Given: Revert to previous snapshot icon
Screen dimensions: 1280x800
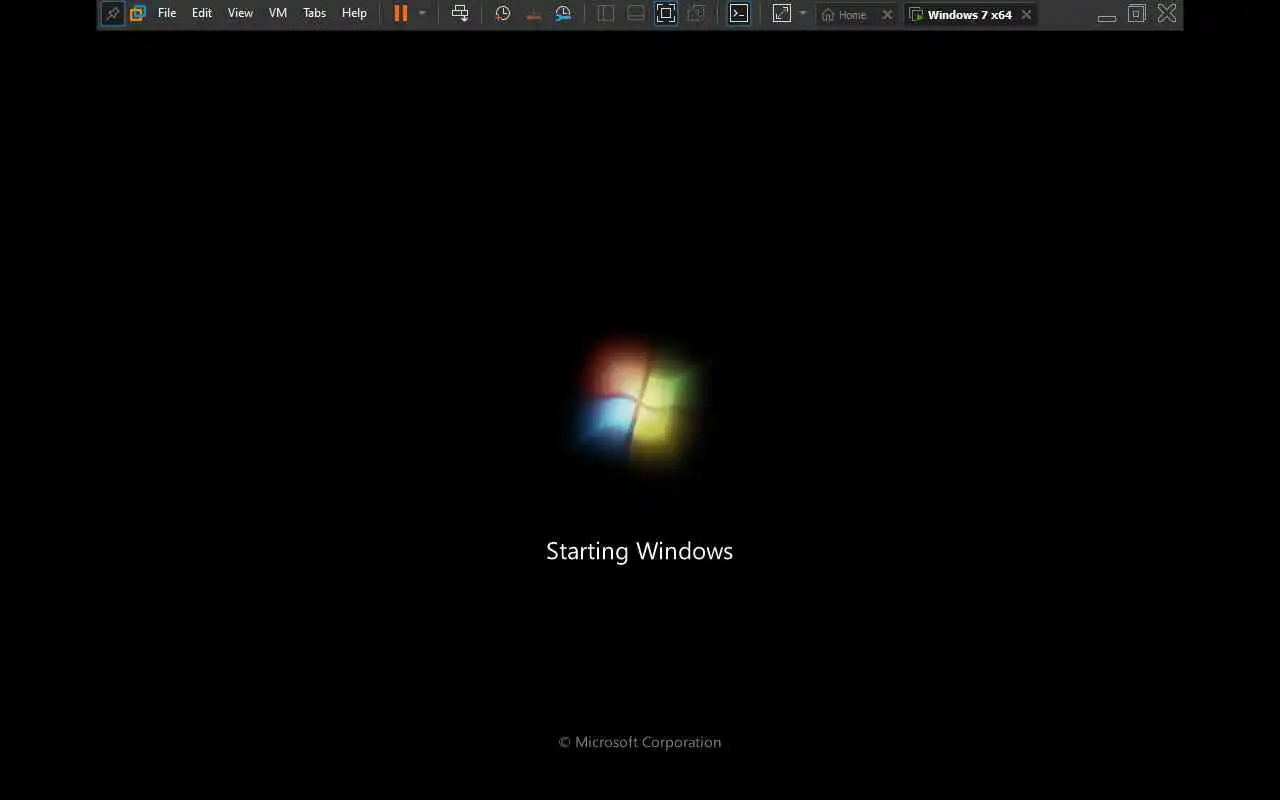Looking at the screenshot, I should coord(534,14).
